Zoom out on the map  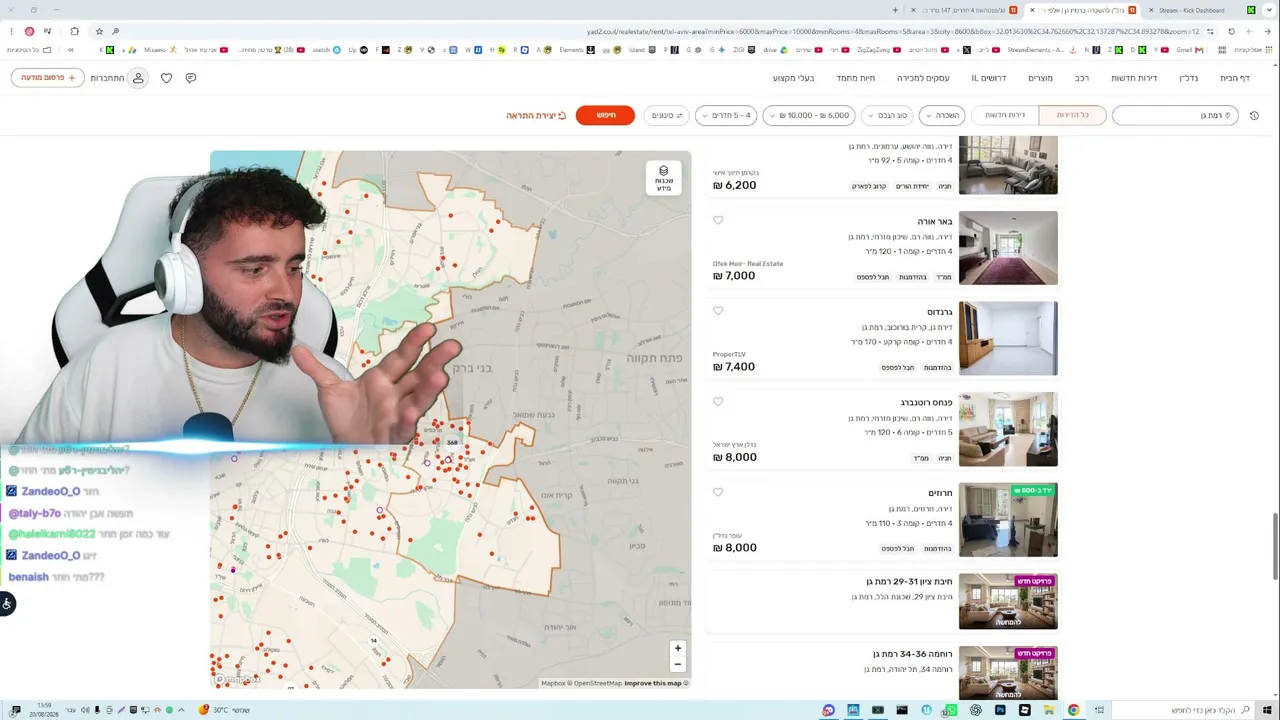pos(678,664)
